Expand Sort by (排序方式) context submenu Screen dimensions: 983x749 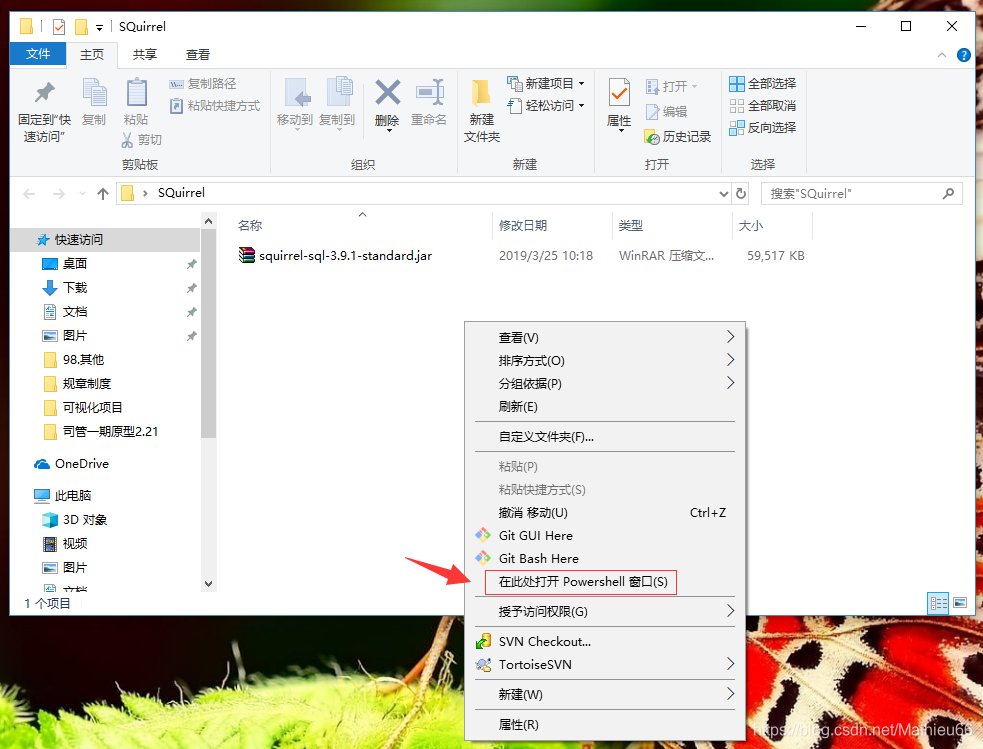pos(605,360)
